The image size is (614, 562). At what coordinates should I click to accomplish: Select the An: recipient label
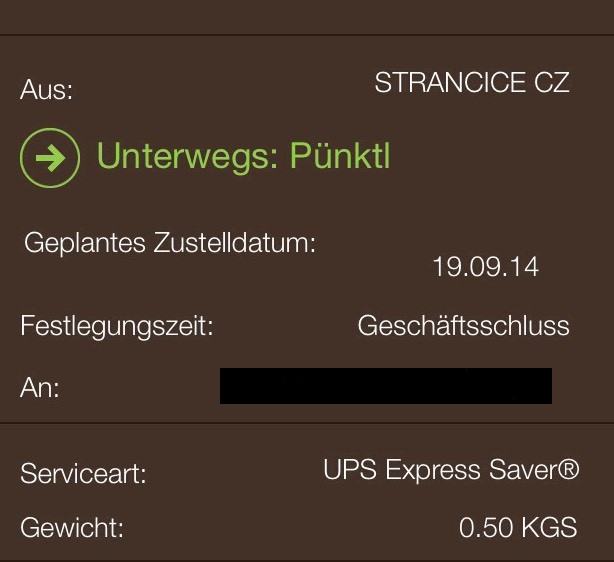coord(40,388)
